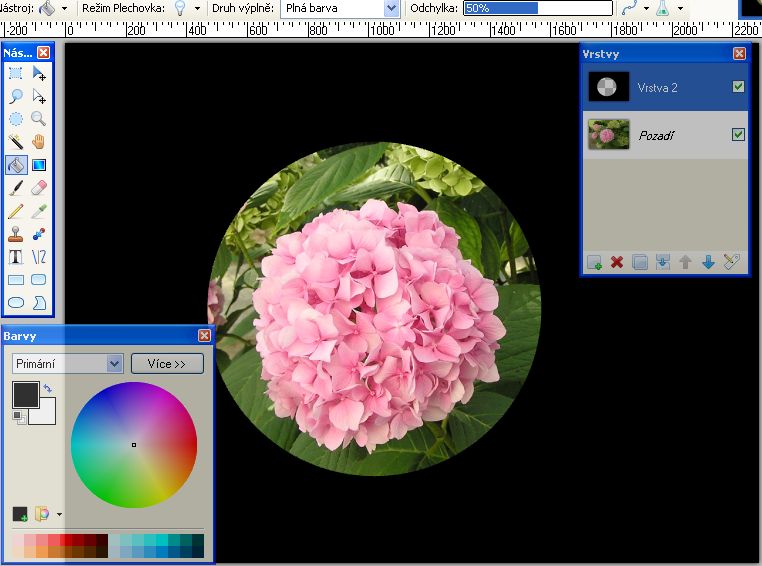Choose the Clone Stamp tool

point(16,234)
